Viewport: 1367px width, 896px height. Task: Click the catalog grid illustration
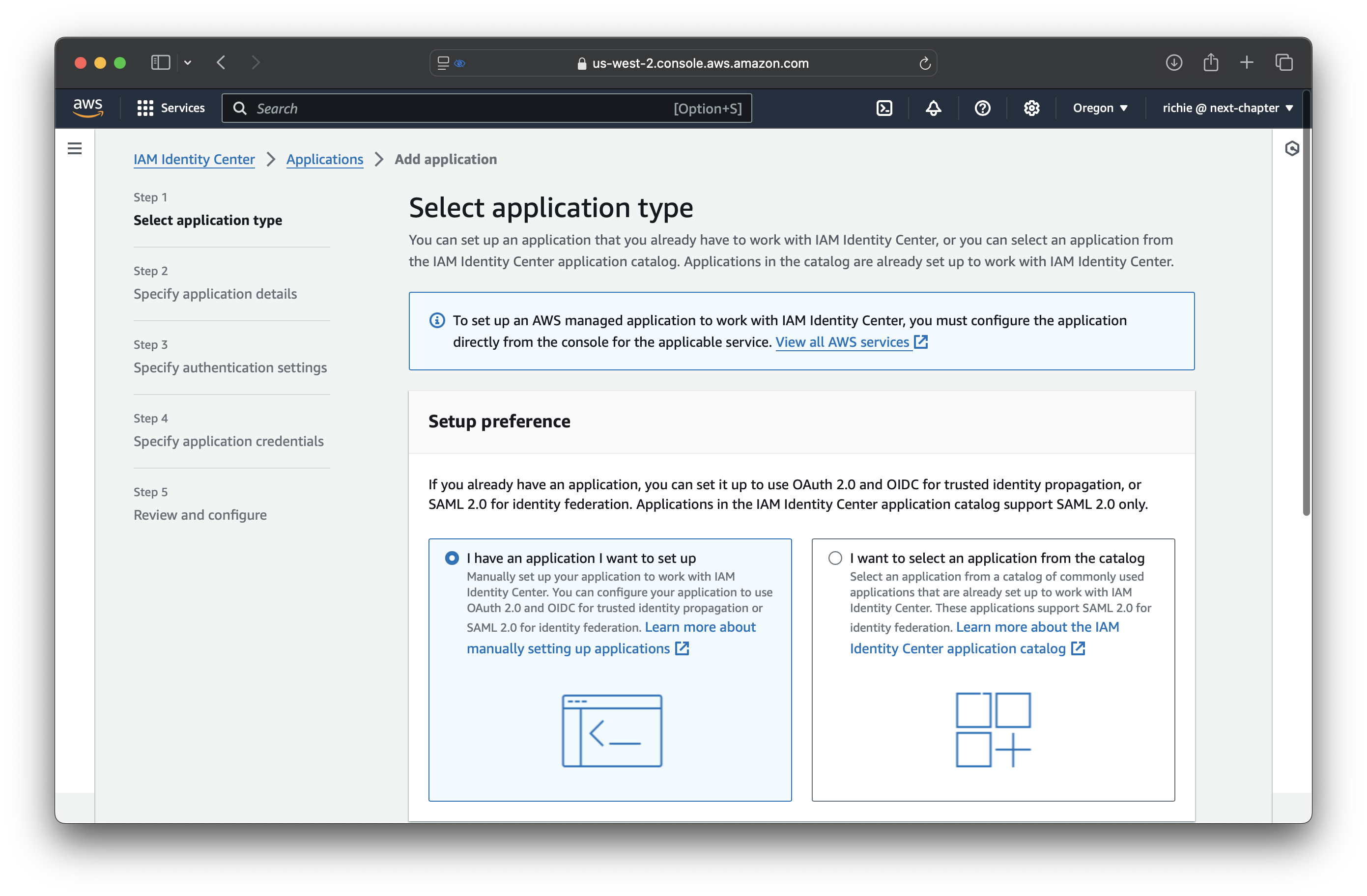993,729
